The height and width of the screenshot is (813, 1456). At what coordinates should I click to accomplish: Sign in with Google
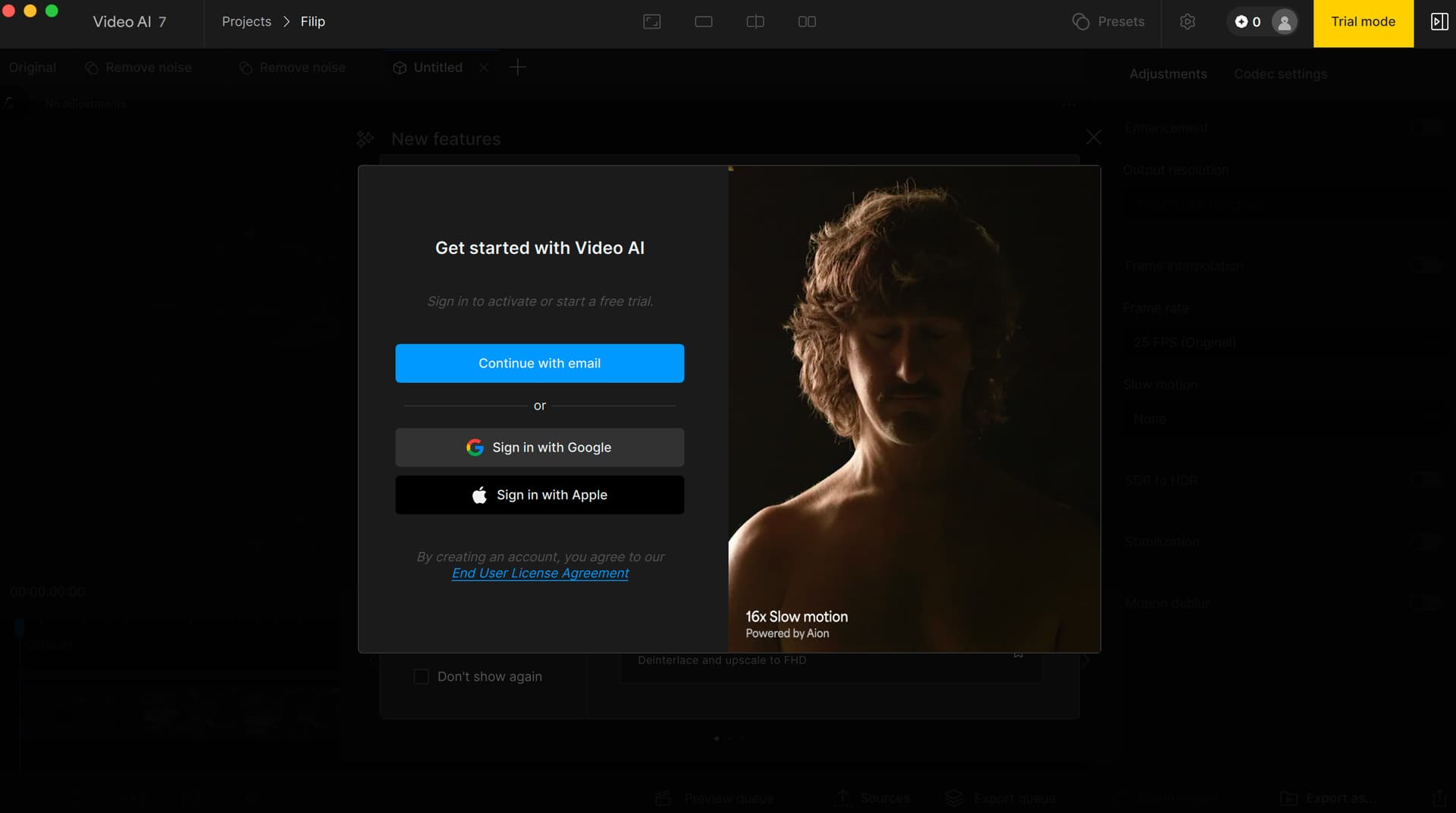[x=539, y=447]
